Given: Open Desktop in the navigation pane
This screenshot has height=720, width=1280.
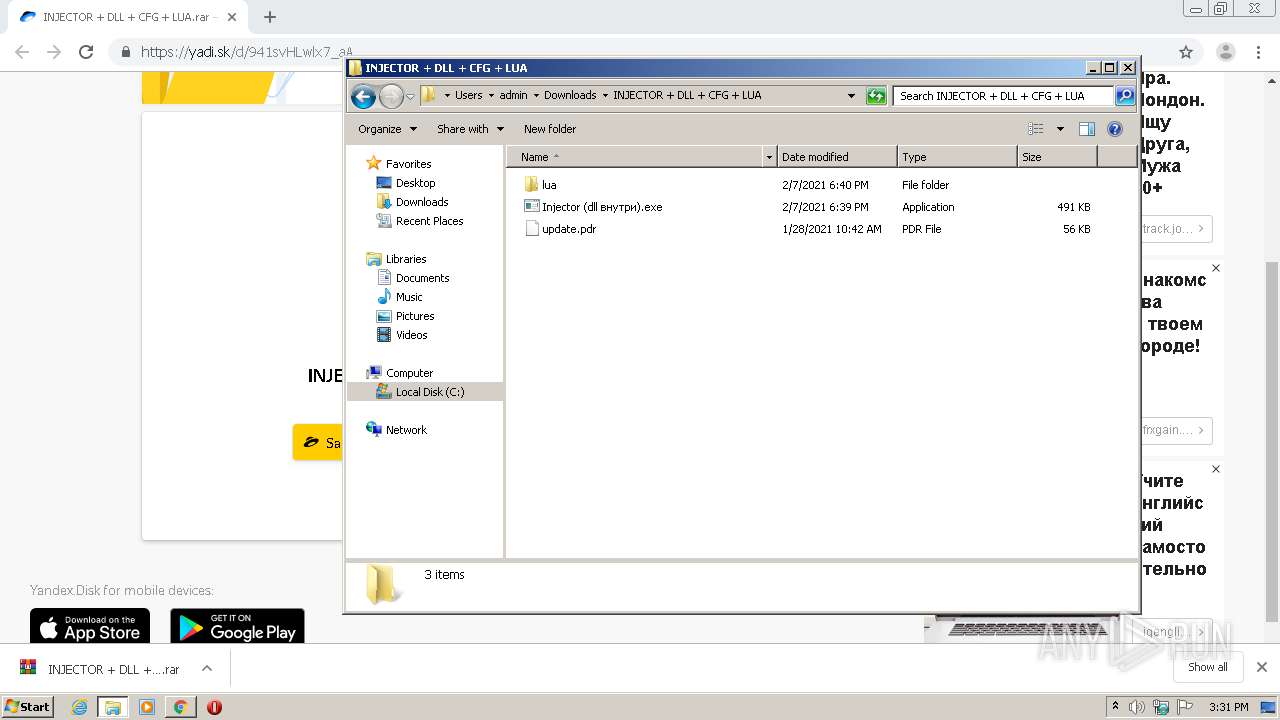Looking at the screenshot, I should [406, 183].
